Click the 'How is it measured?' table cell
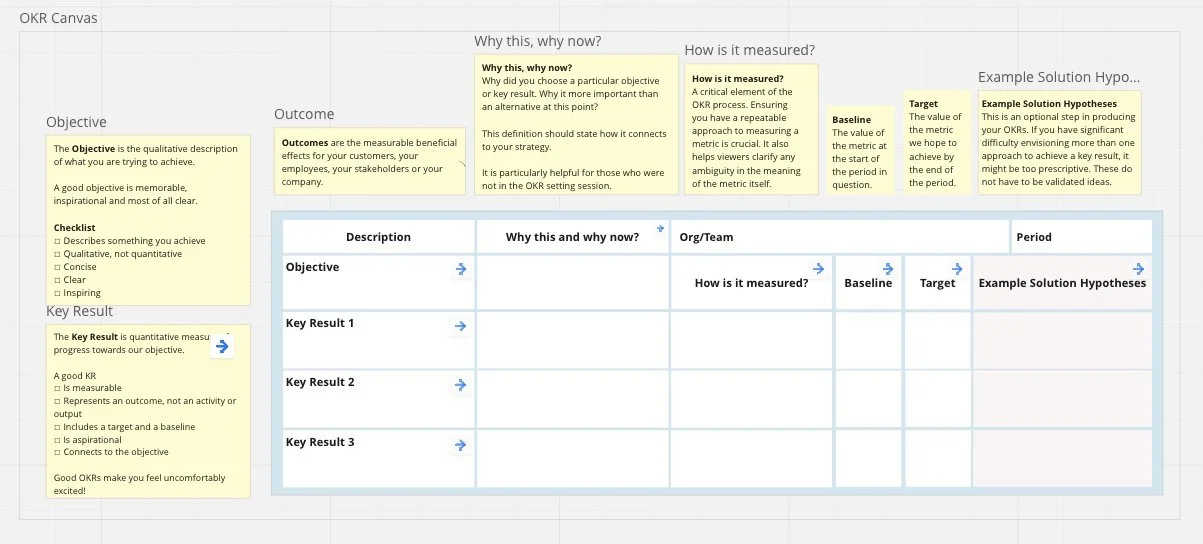This screenshot has width=1203, height=544. 751,283
